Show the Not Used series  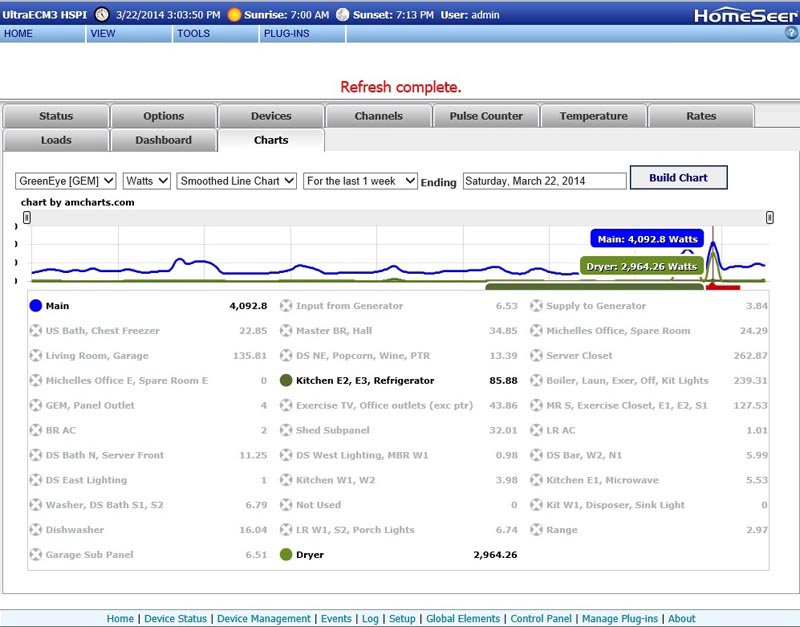[286, 505]
